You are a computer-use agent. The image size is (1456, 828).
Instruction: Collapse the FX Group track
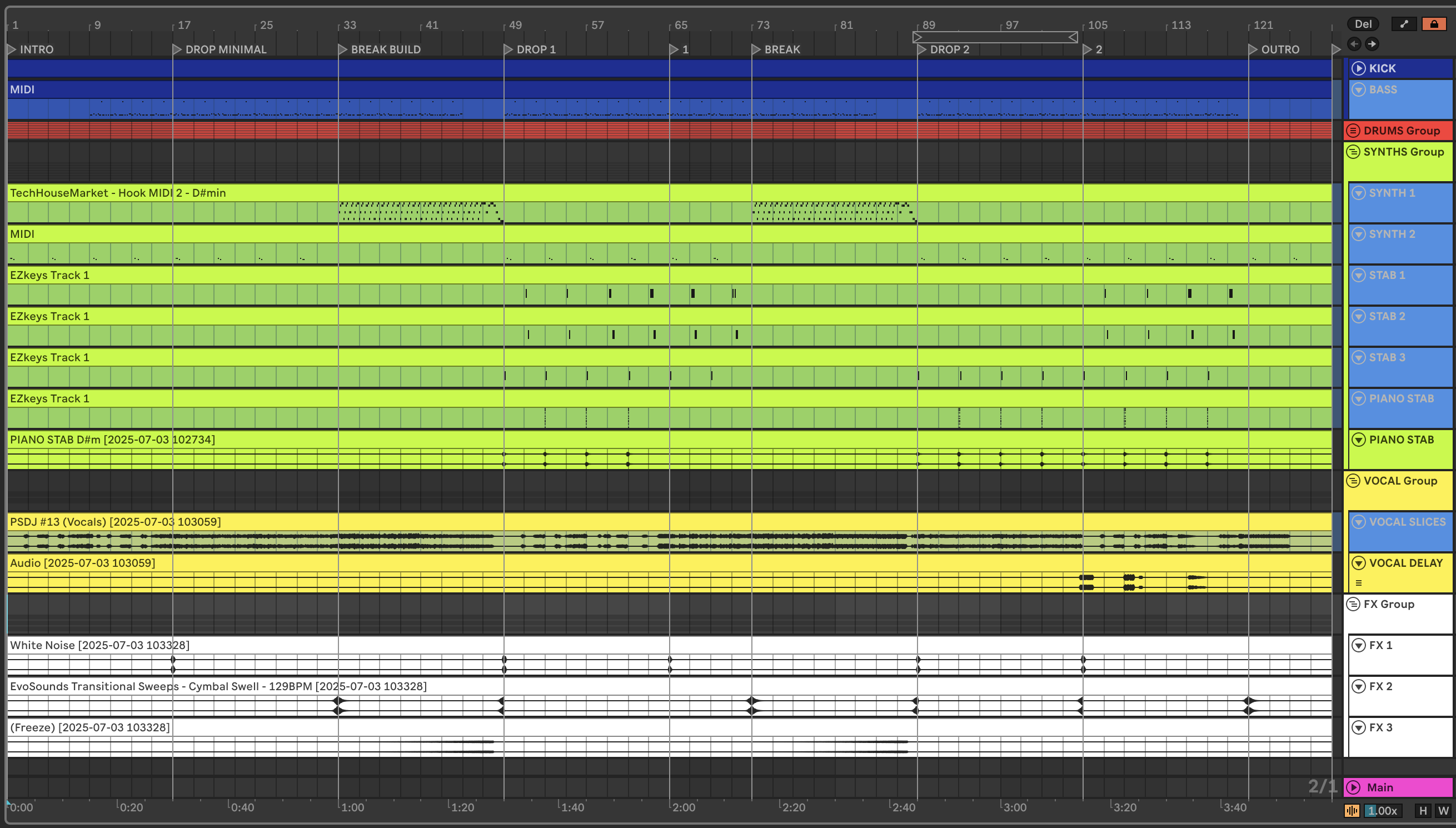pyautogui.click(x=1353, y=604)
